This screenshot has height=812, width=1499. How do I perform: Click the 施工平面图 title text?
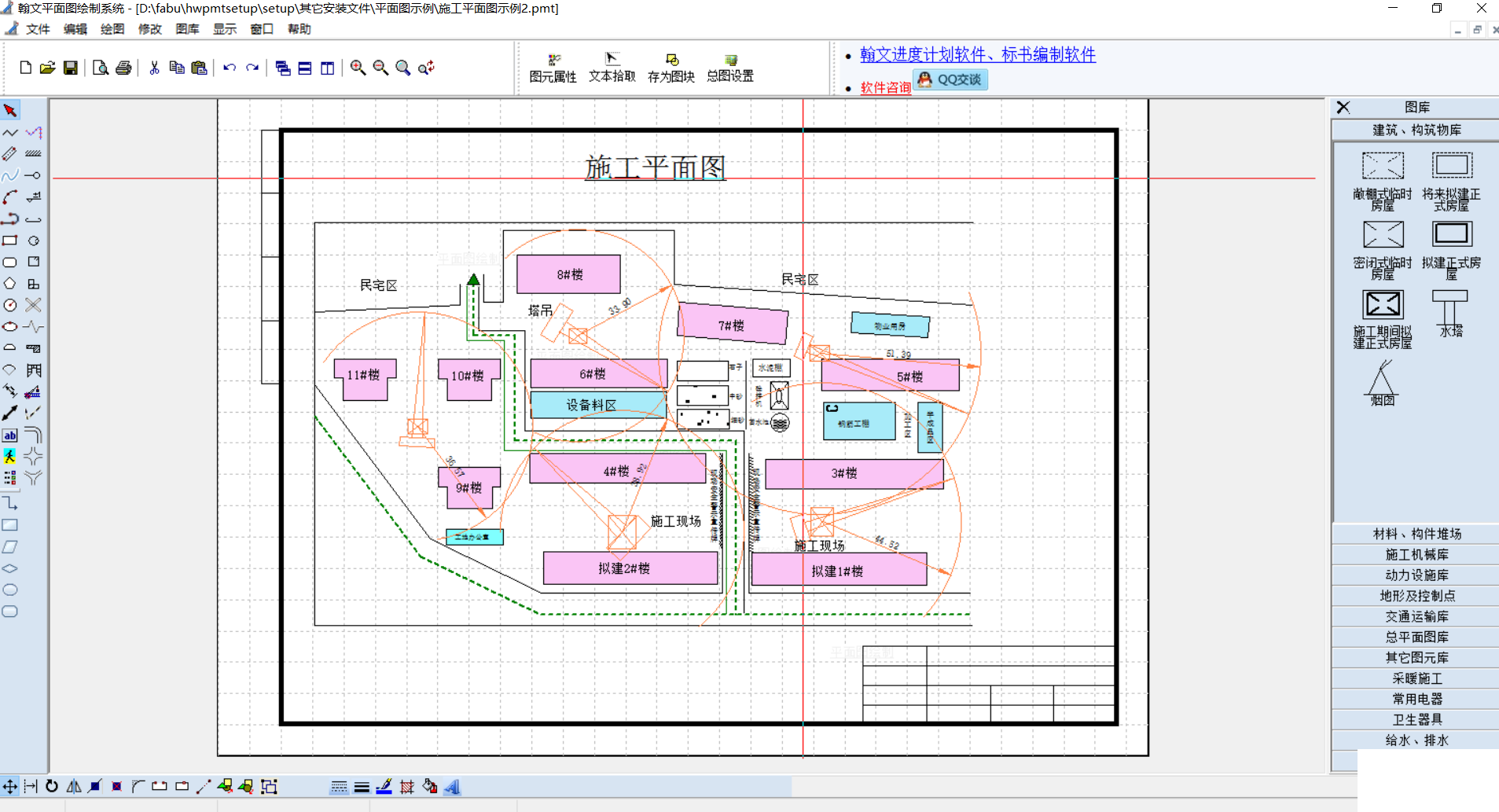(x=655, y=167)
